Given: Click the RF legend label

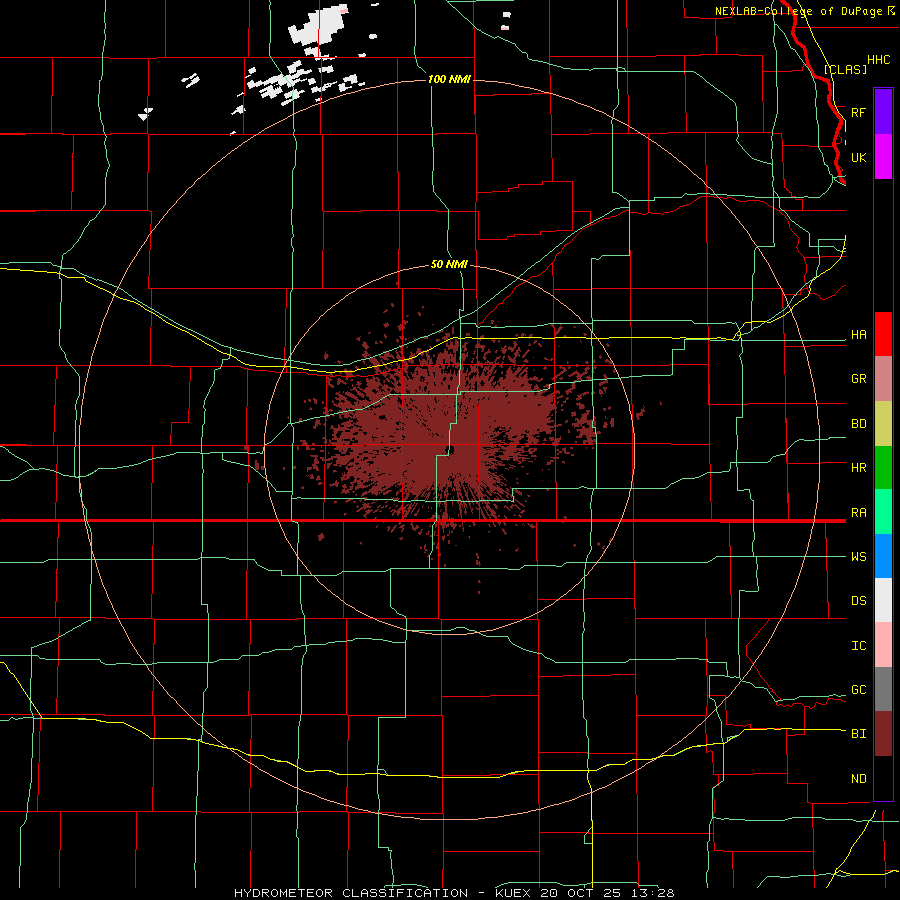Looking at the screenshot, I should coord(858,112).
